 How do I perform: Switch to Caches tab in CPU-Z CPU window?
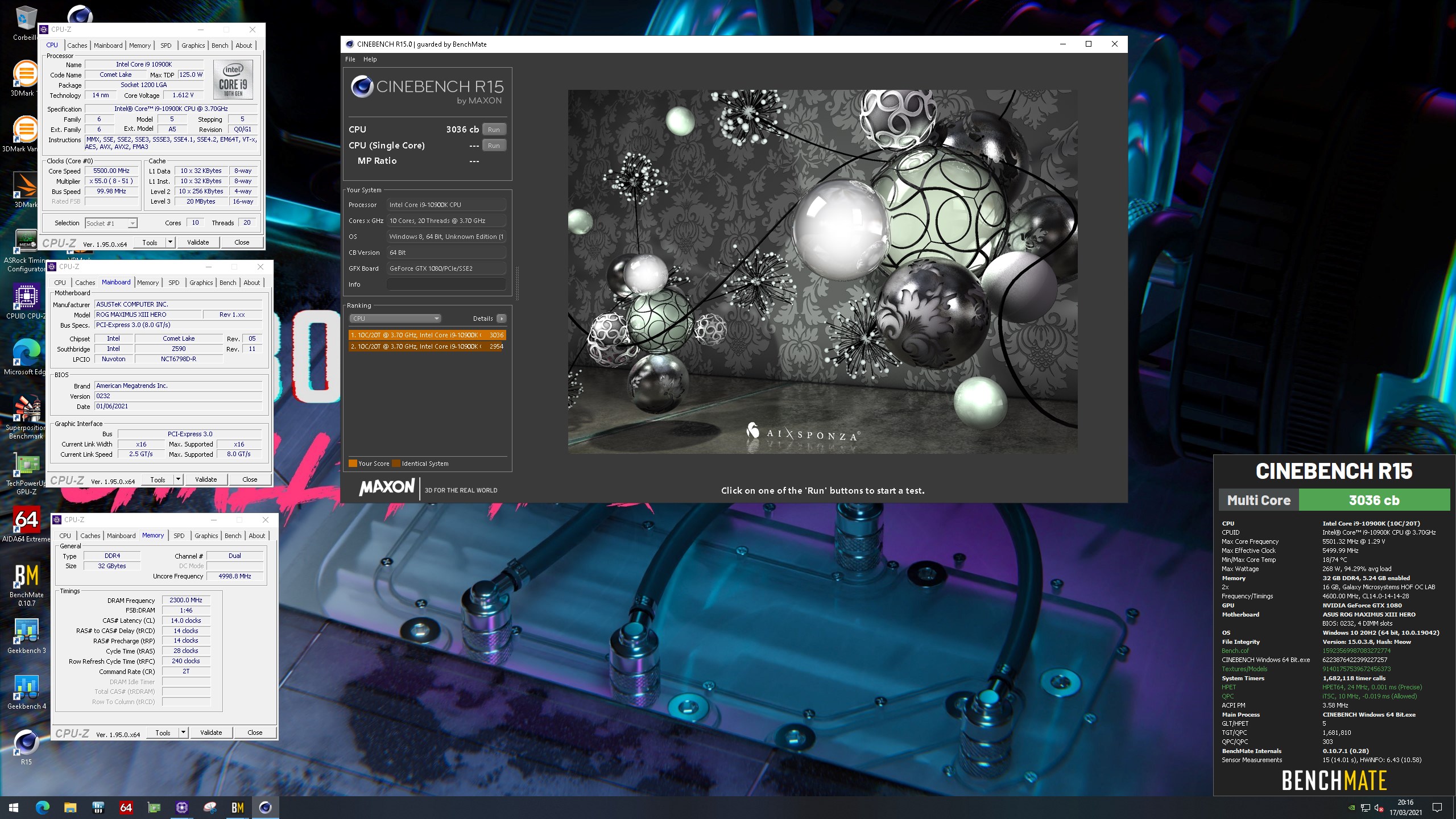pyautogui.click(x=77, y=45)
